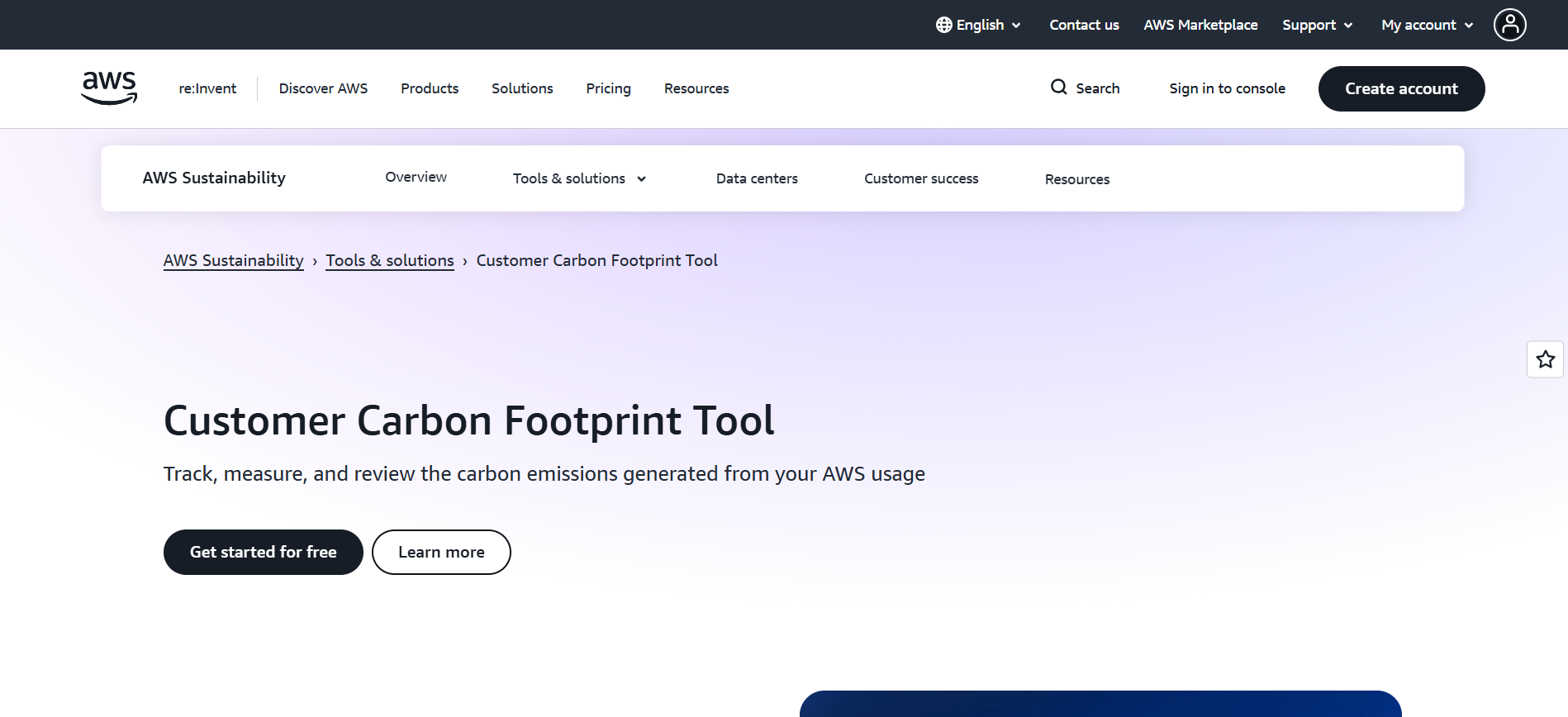
Task: Click the globe language icon
Action: coord(943,25)
